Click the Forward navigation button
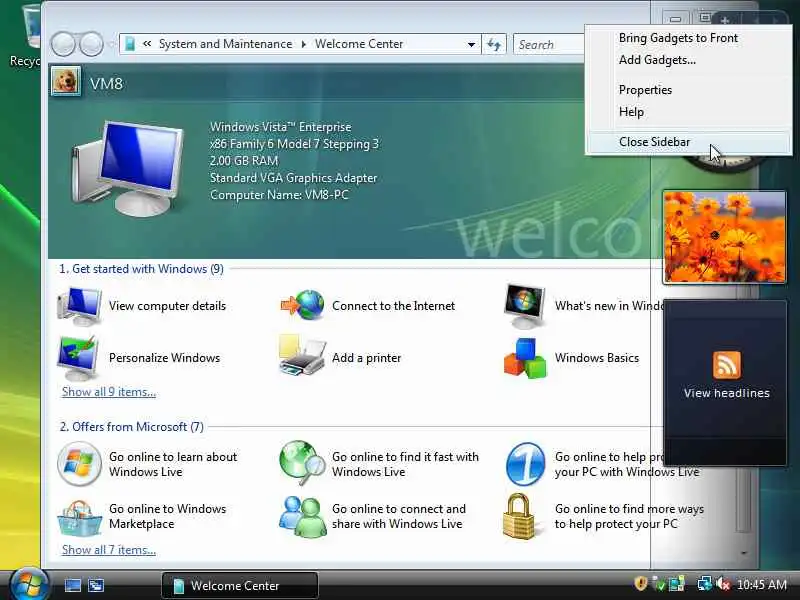This screenshot has height=600, width=800. pos(91,44)
